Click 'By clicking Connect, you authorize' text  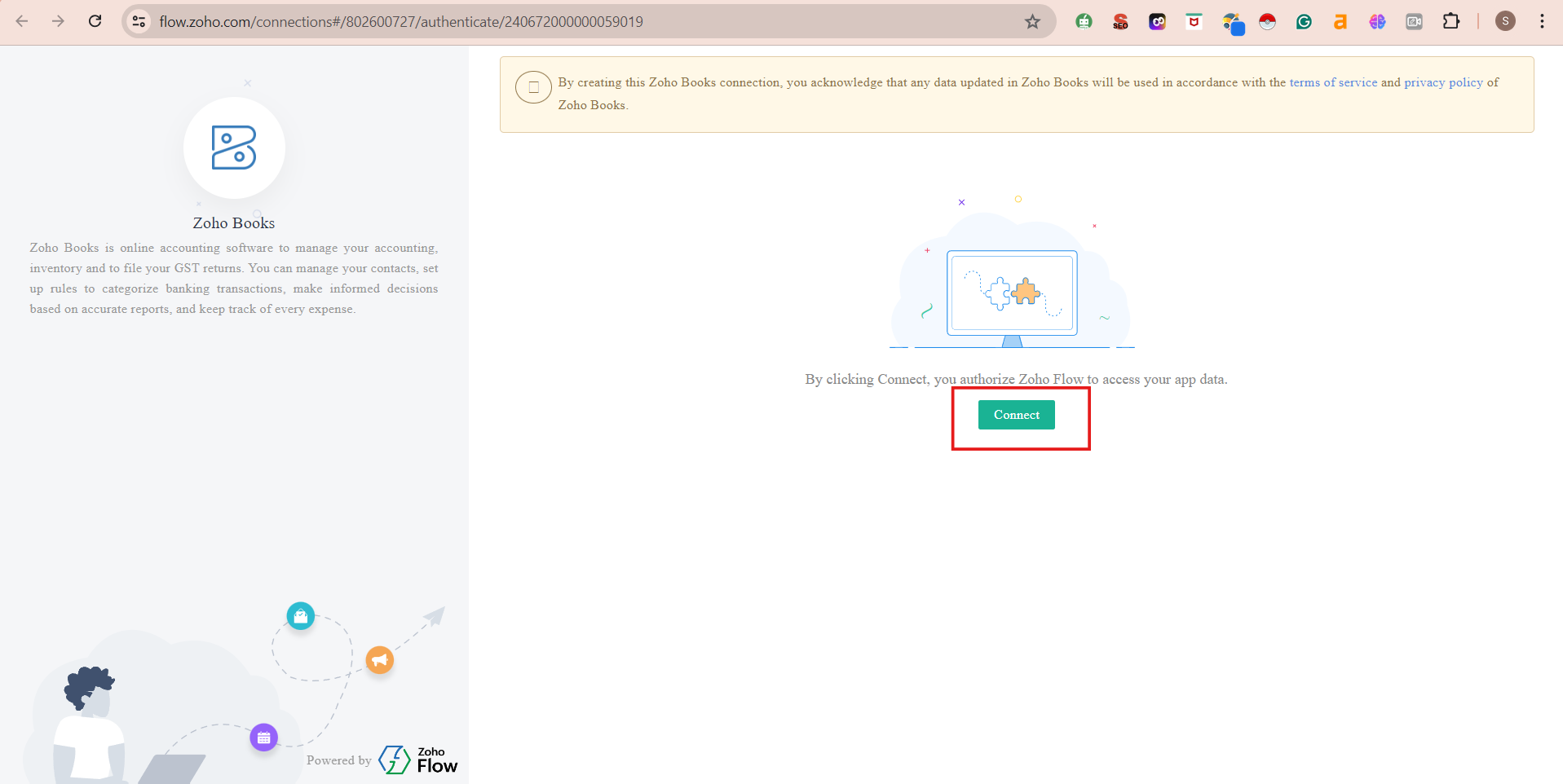[910, 379]
